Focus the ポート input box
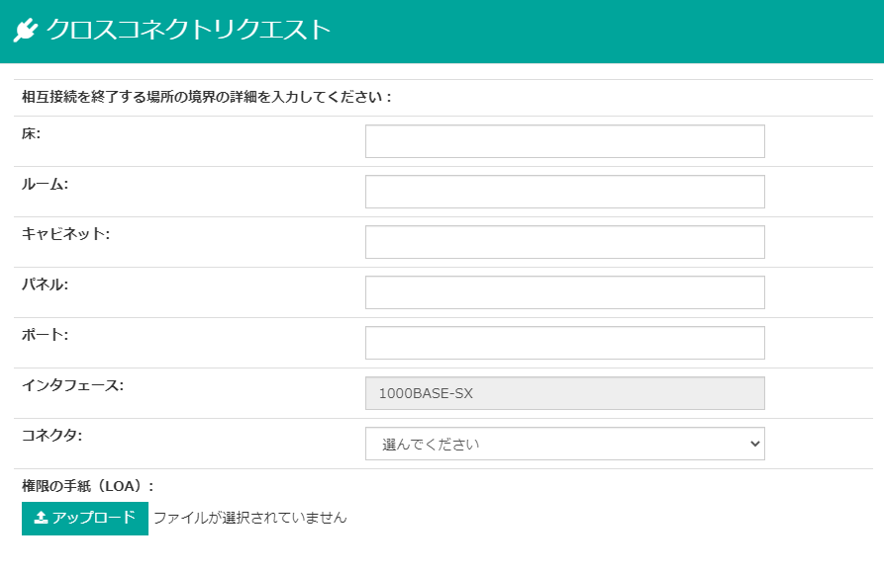The height and width of the screenshot is (572, 884). (564, 343)
